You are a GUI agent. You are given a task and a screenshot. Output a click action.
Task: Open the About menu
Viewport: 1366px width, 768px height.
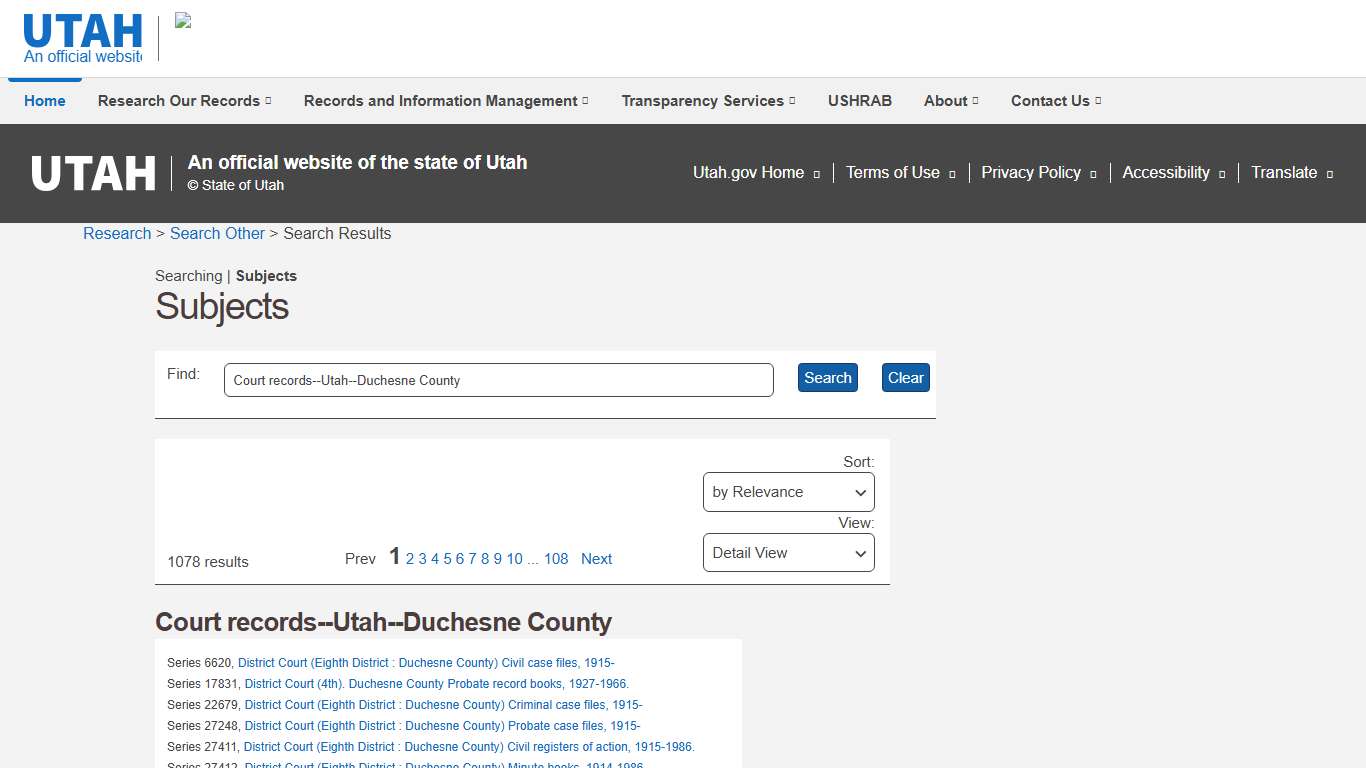point(951,101)
